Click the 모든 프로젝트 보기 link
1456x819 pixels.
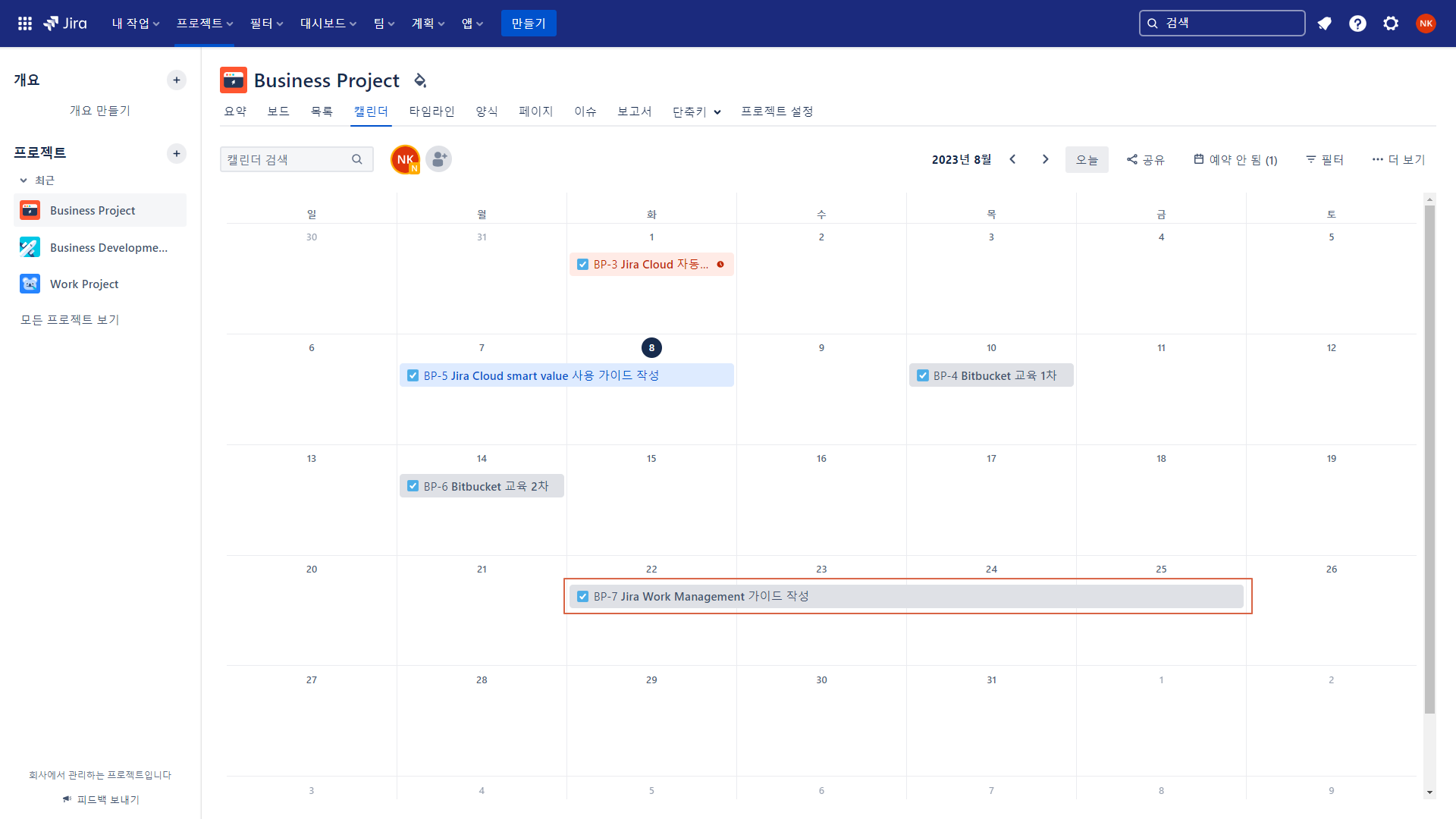[x=70, y=320]
